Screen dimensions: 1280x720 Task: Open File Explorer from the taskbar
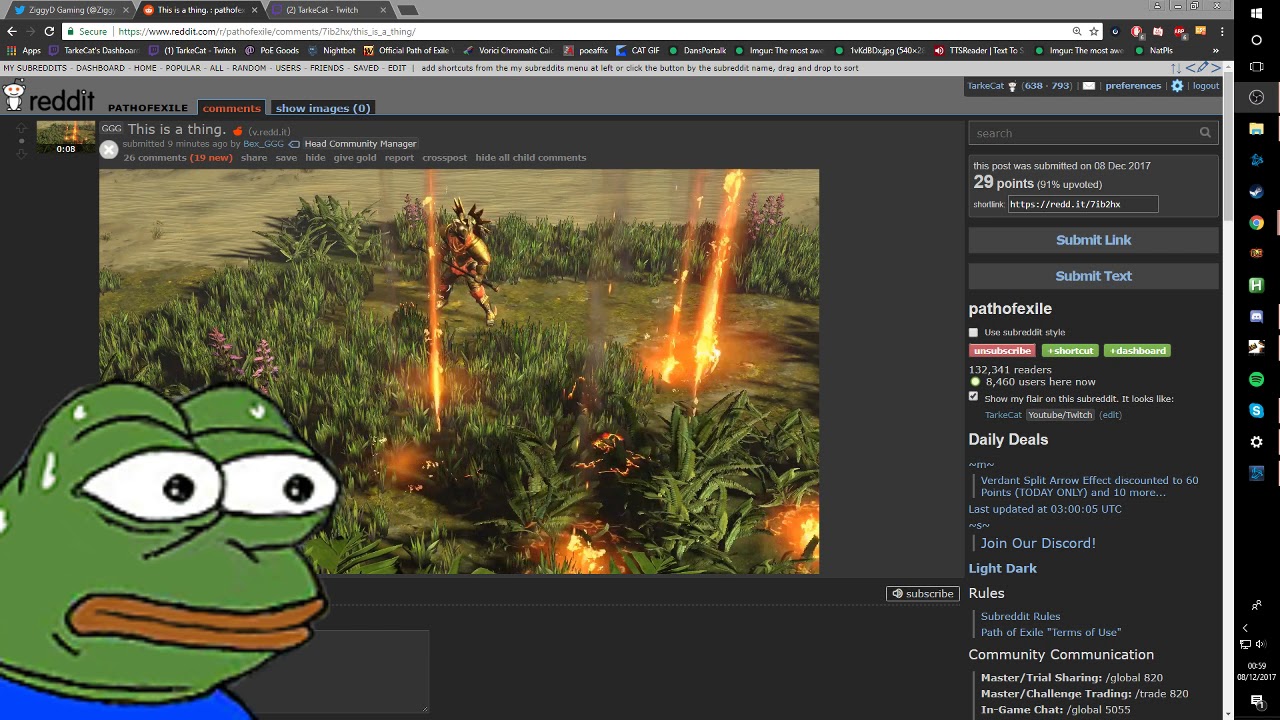(1257, 129)
